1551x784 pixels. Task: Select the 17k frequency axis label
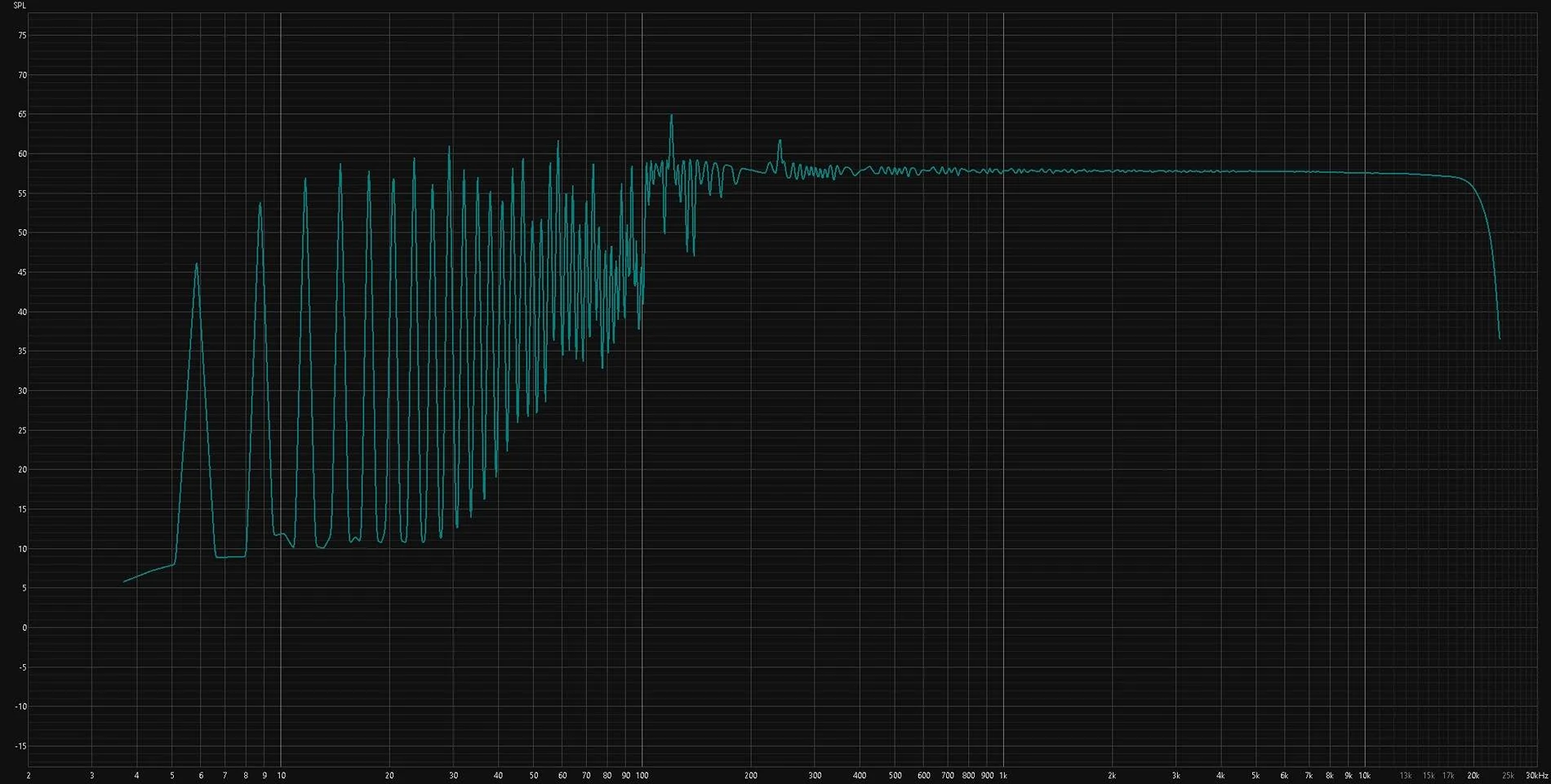[x=1448, y=776]
